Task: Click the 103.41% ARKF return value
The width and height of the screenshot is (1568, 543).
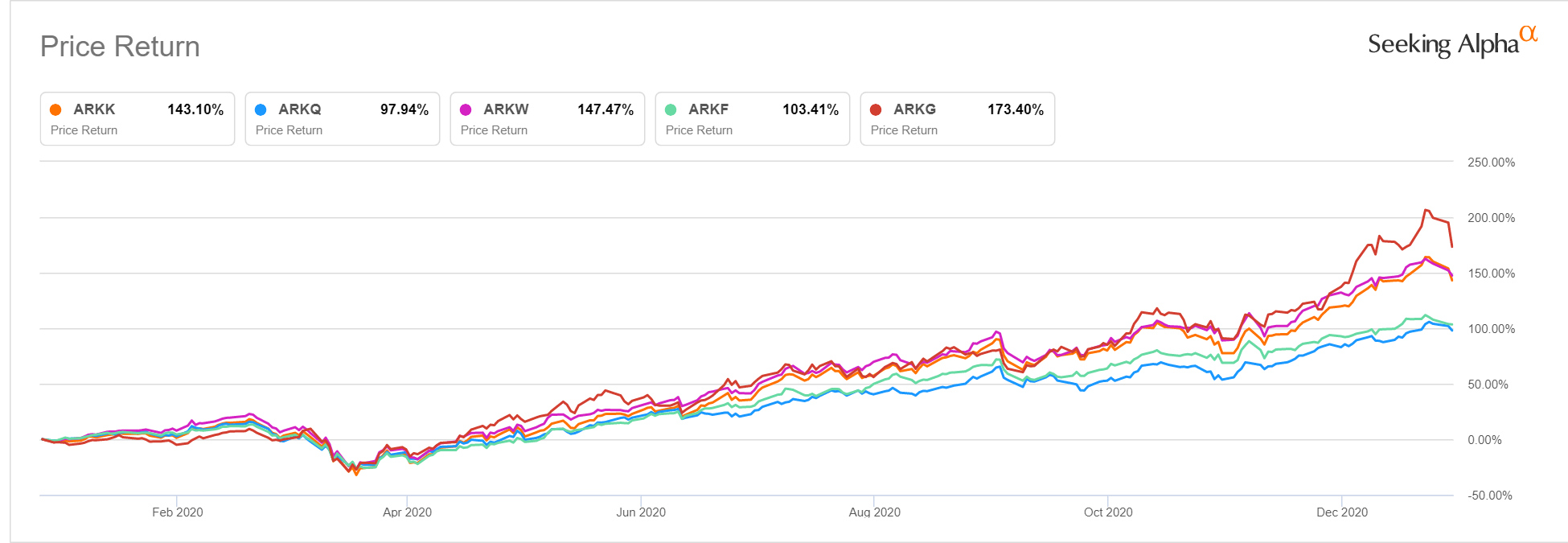Action: click(811, 109)
